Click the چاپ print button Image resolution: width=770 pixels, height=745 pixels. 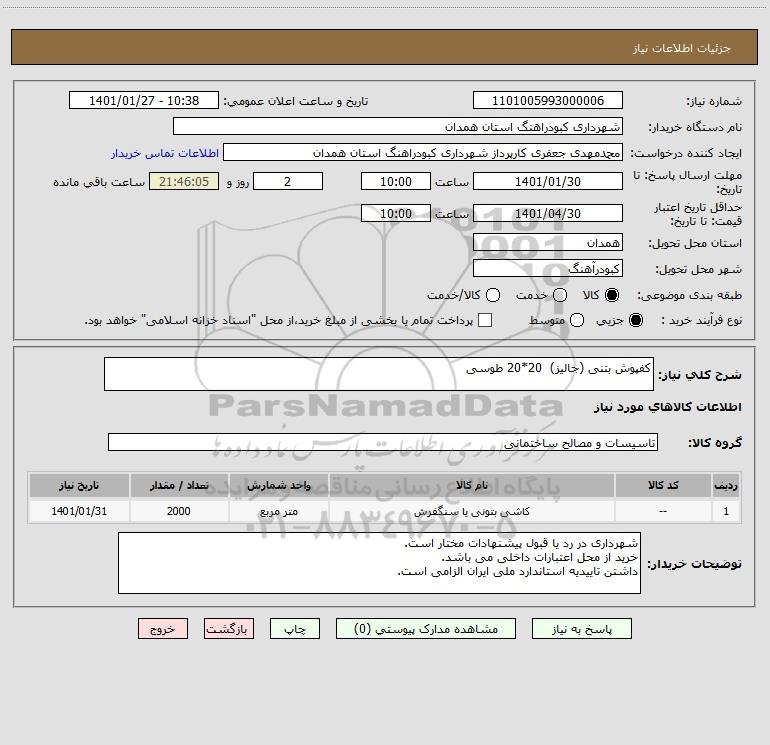click(x=295, y=629)
